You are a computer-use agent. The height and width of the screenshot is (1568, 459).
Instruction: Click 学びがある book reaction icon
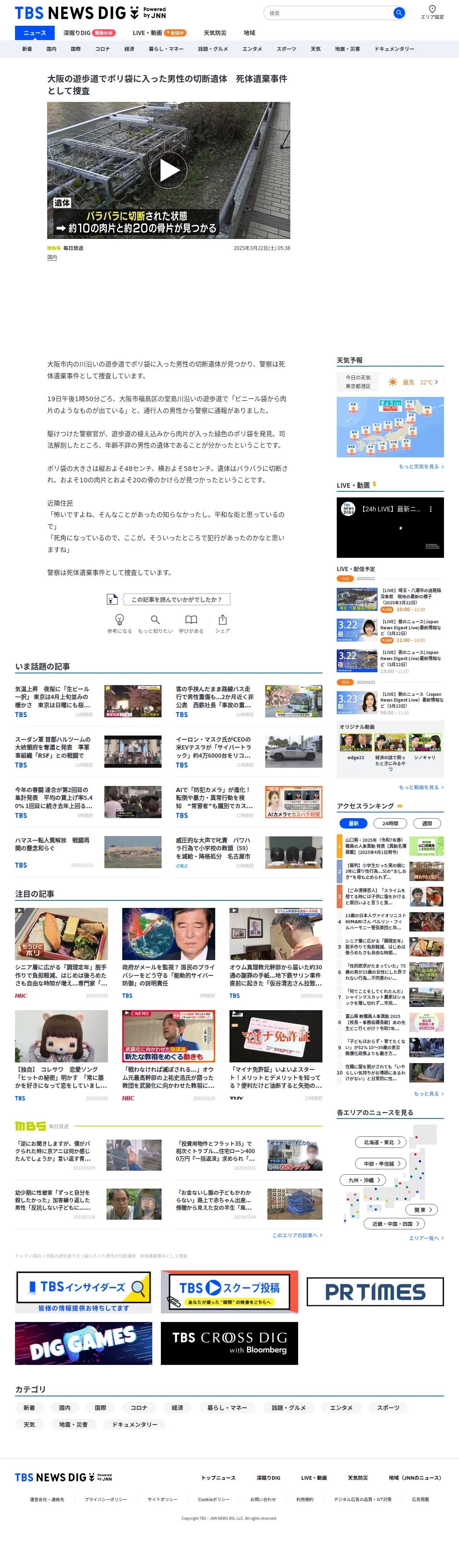191,620
